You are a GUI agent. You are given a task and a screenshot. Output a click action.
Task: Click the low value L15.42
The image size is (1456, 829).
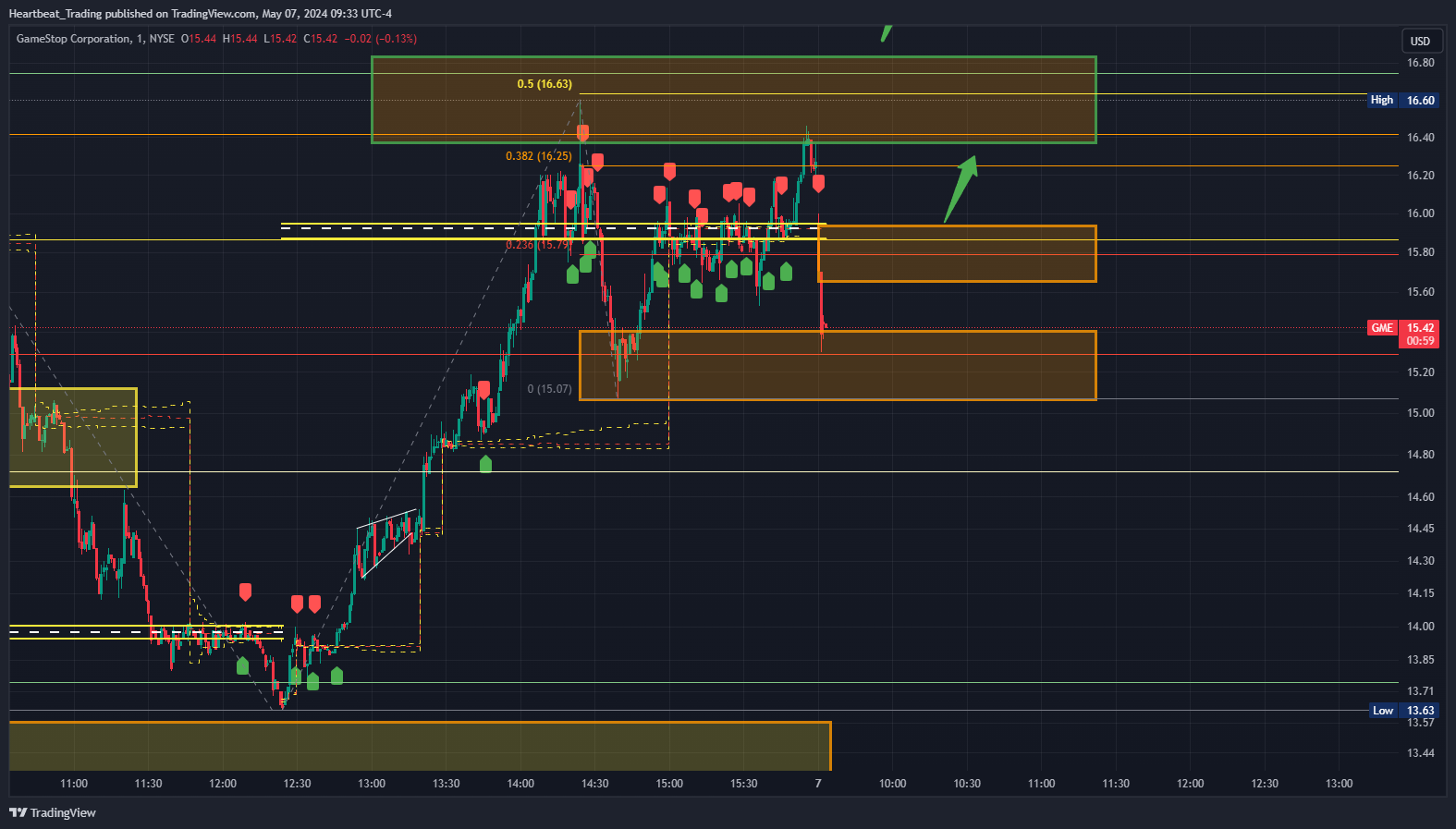coord(281,39)
